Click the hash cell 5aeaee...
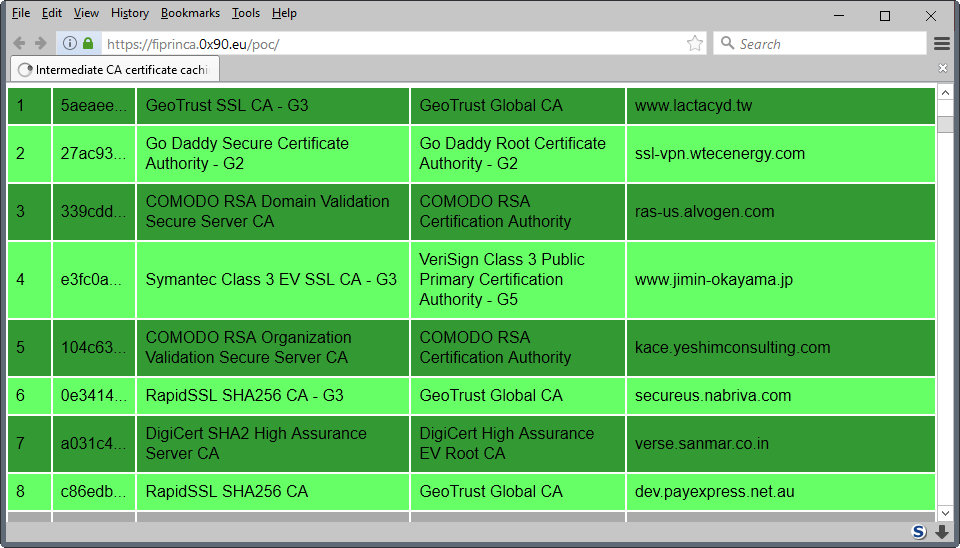960x548 pixels. 94,106
